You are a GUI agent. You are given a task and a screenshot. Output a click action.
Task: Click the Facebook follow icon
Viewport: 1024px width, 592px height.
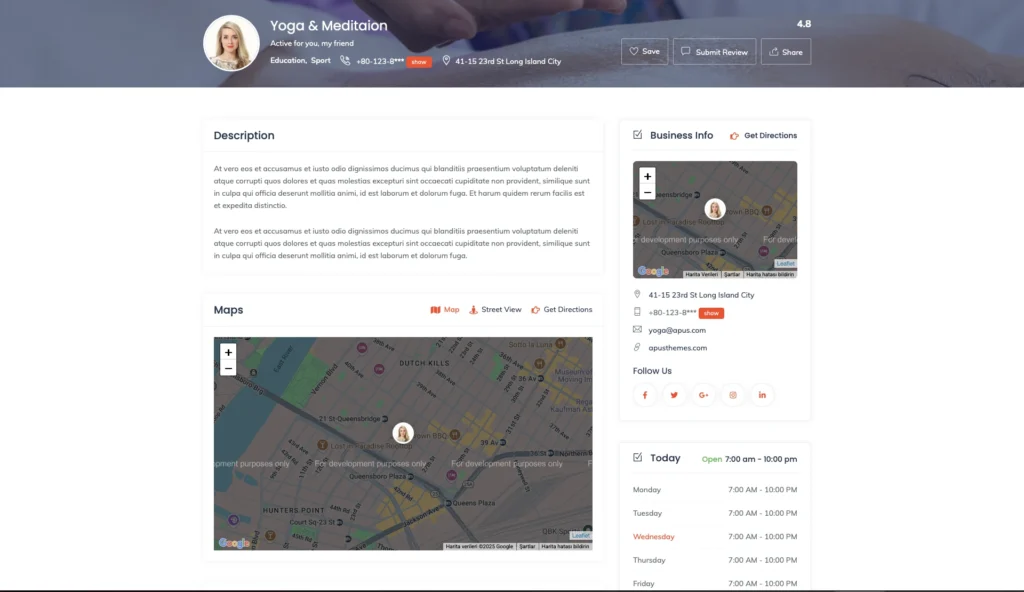tap(645, 395)
